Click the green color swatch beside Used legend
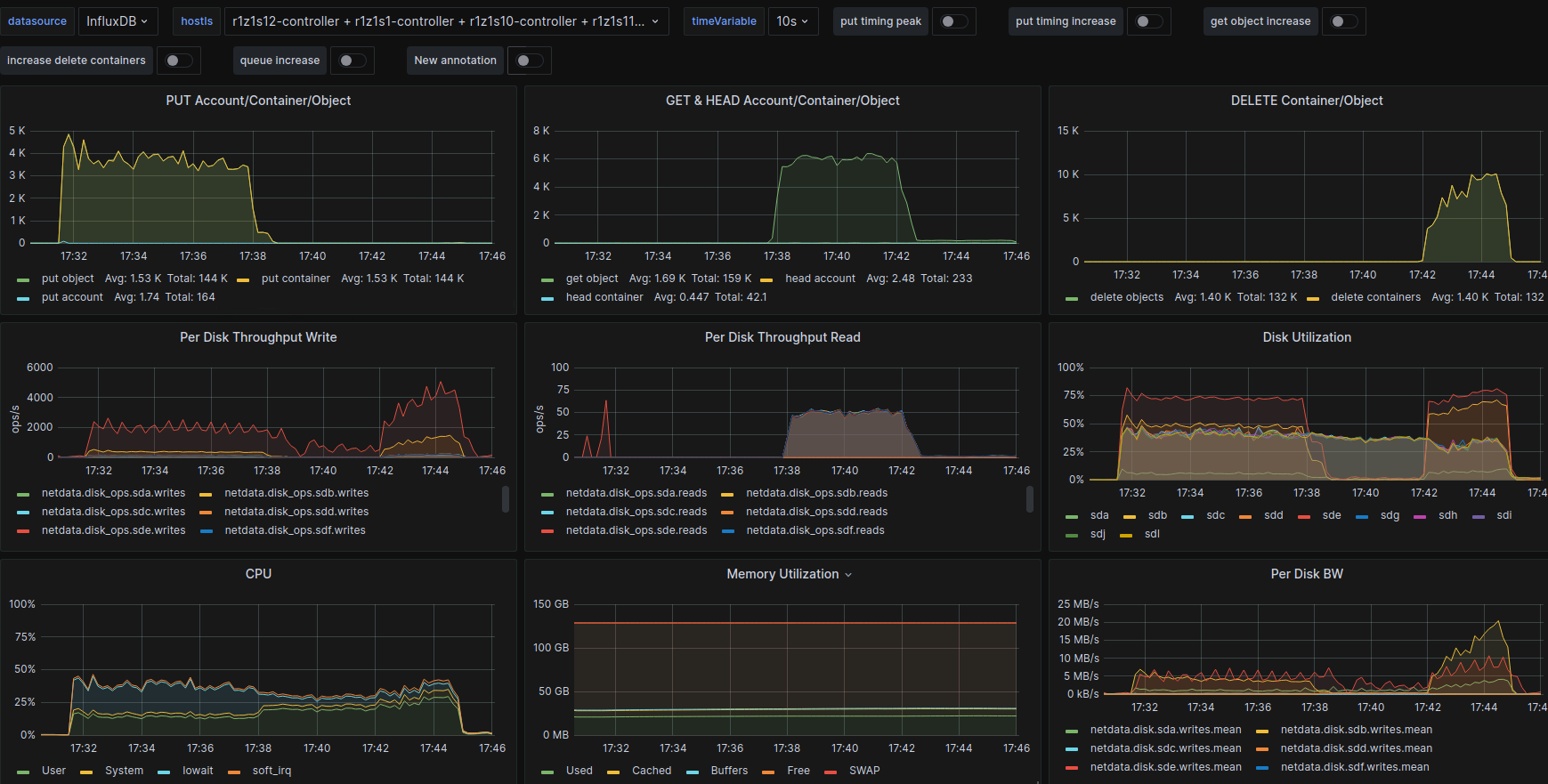This screenshot has height=784, width=1548. [x=547, y=772]
